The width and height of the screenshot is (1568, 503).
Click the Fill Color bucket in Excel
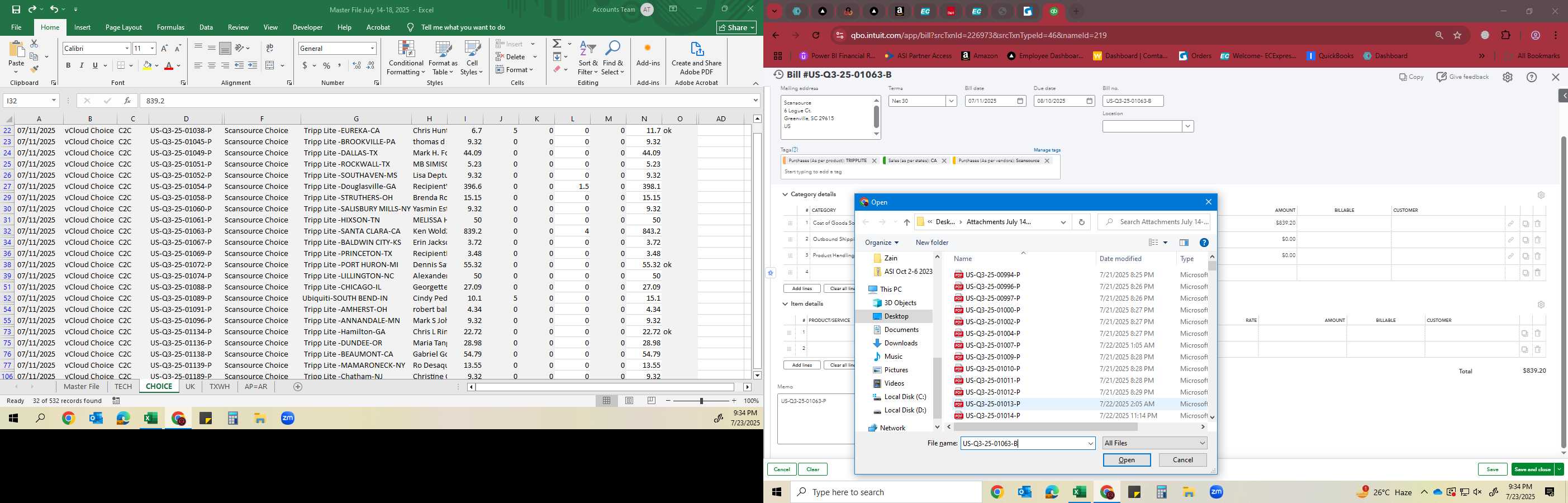click(x=147, y=65)
